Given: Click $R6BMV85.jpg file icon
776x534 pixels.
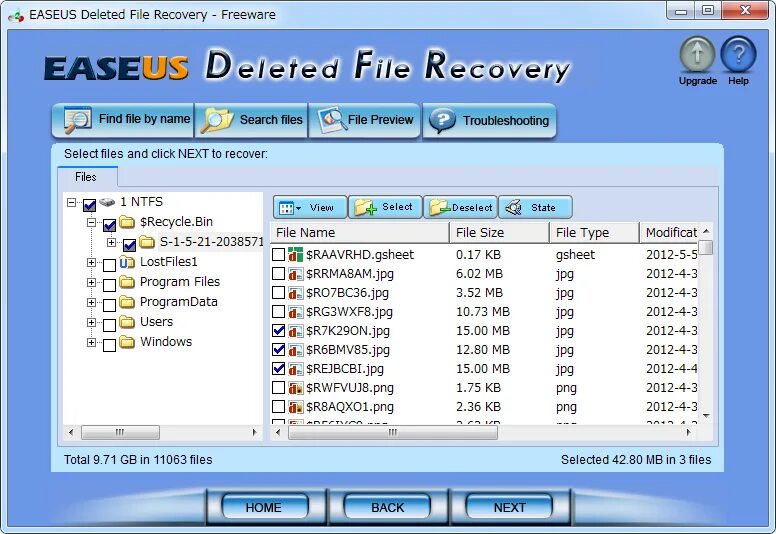Looking at the screenshot, I should [295, 350].
